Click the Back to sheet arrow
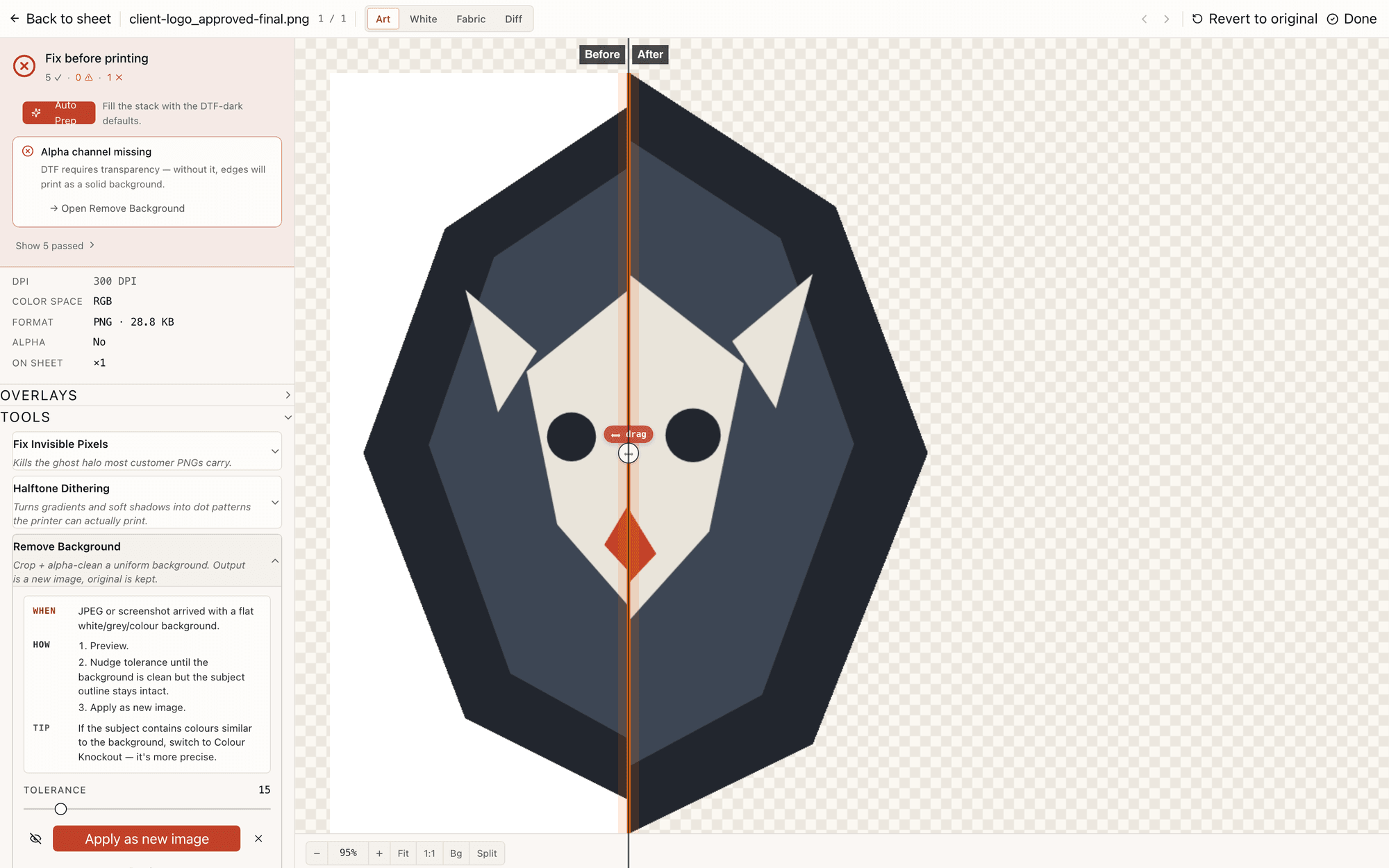 [15, 19]
